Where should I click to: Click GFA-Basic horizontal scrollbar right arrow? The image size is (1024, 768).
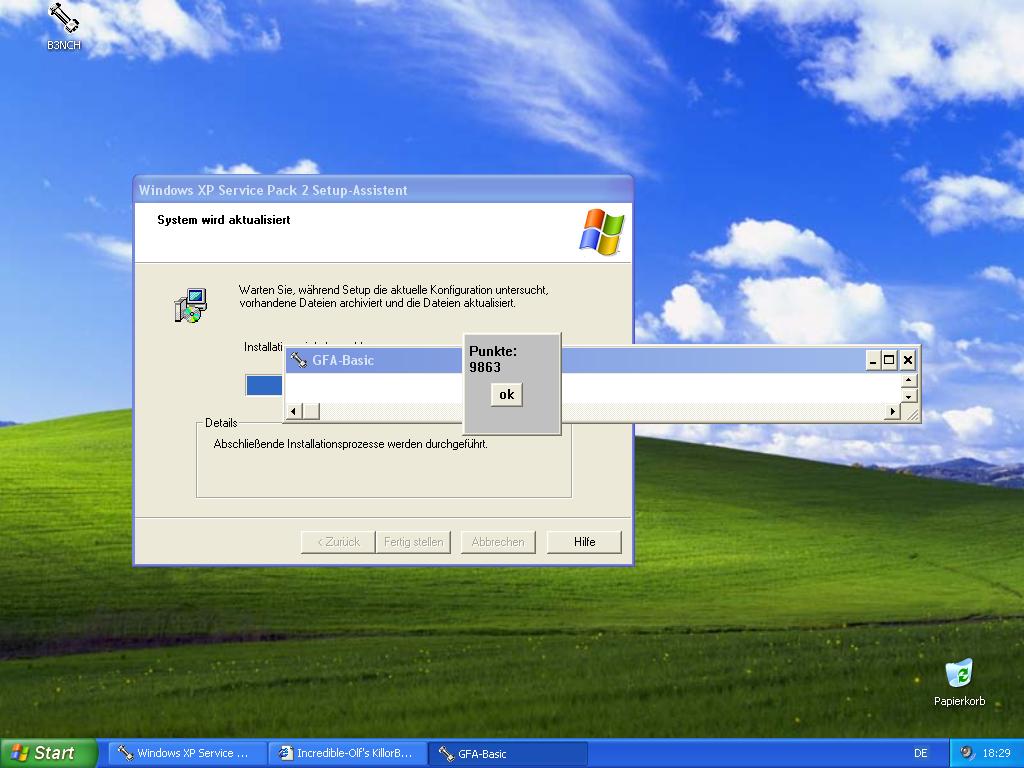click(893, 411)
